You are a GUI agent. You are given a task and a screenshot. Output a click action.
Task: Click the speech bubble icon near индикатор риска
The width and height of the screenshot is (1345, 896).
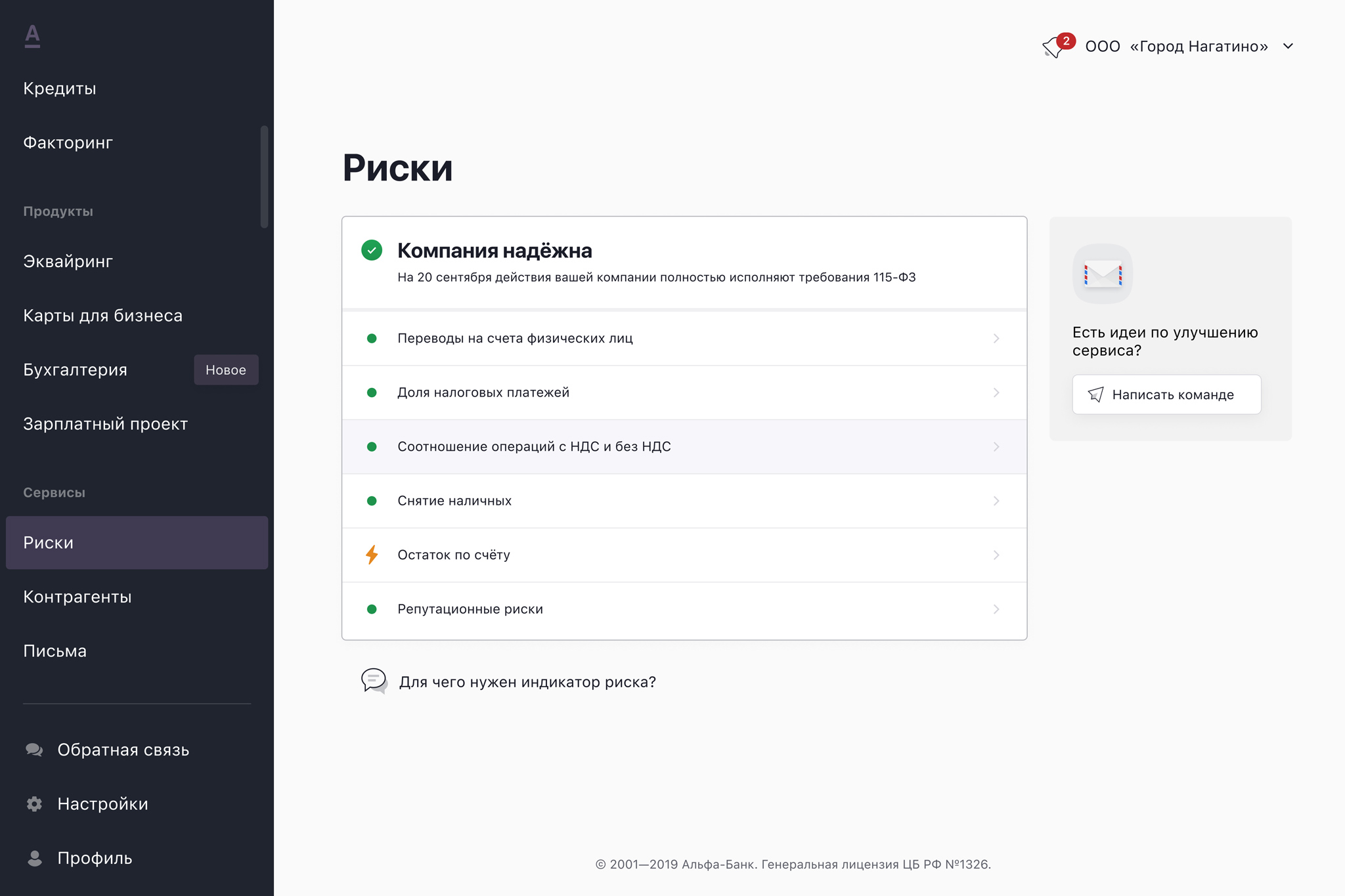(x=374, y=681)
